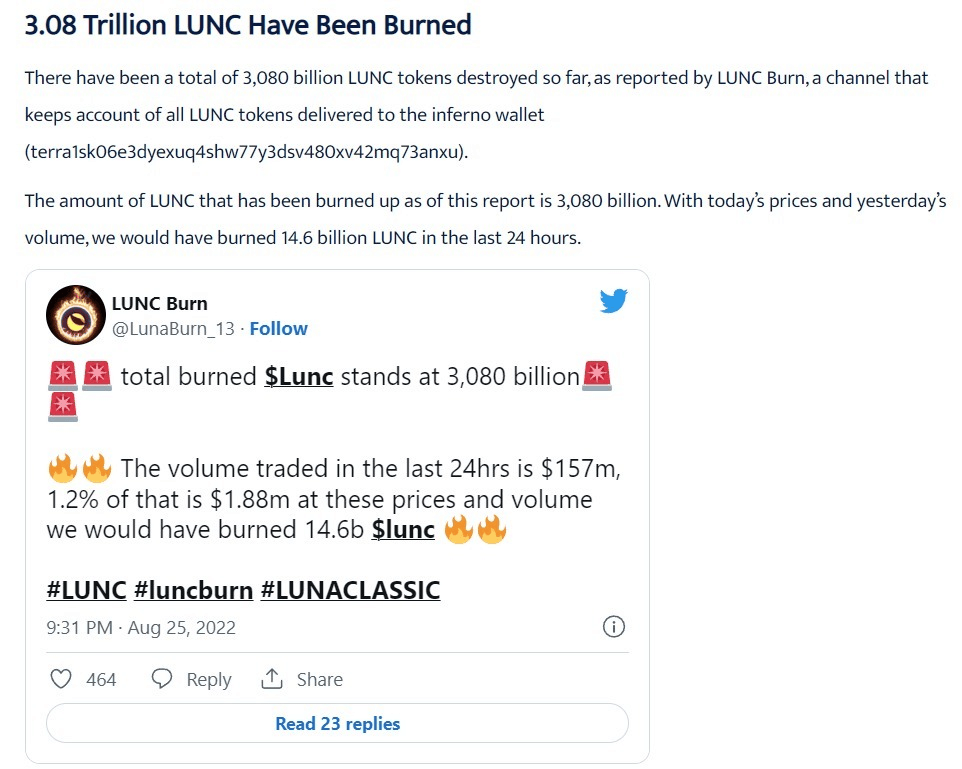Click the $Lunc cashtag before "stands at"
This screenshot has height=769, width=962.
pyautogui.click(x=299, y=377)
